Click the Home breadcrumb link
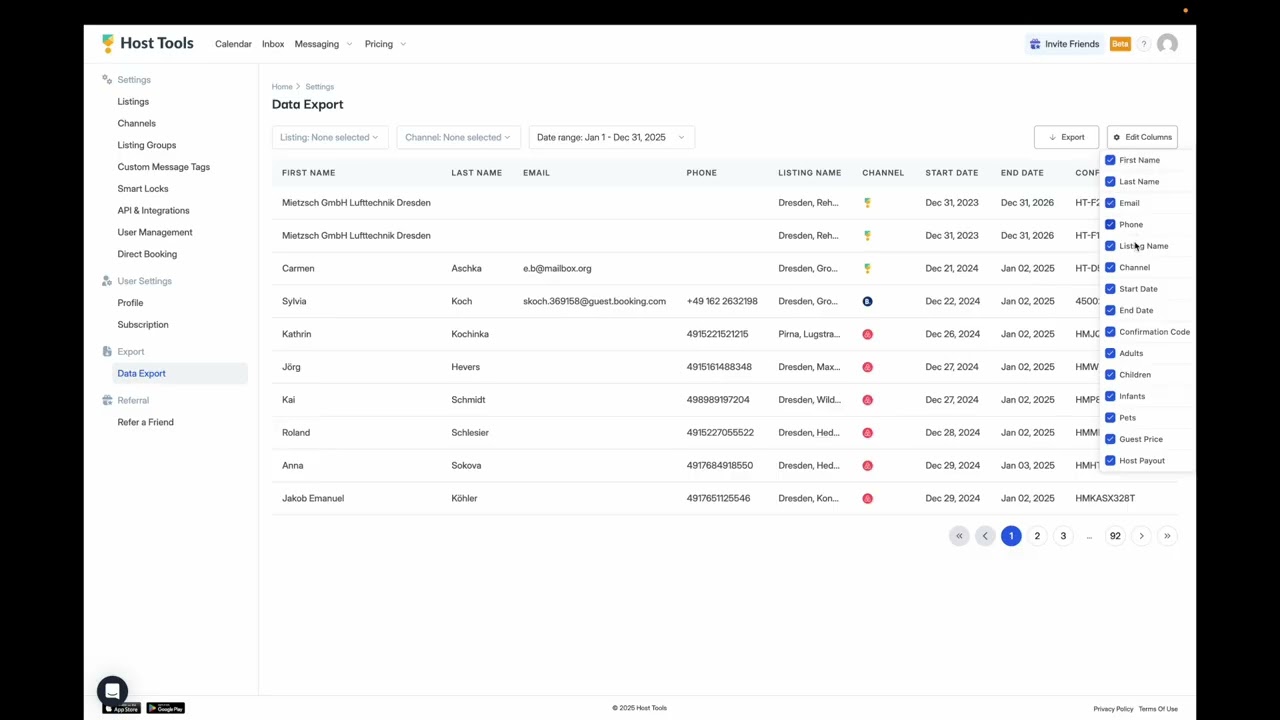 [282, 87]
